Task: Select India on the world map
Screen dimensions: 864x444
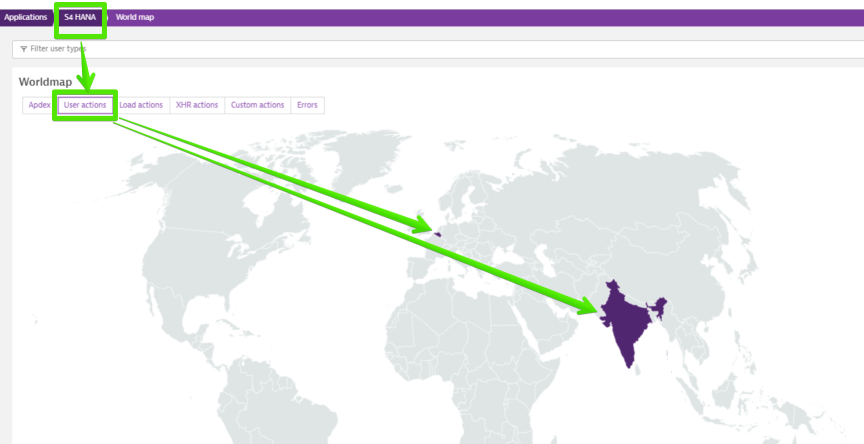Action: [x=628, y=325]
